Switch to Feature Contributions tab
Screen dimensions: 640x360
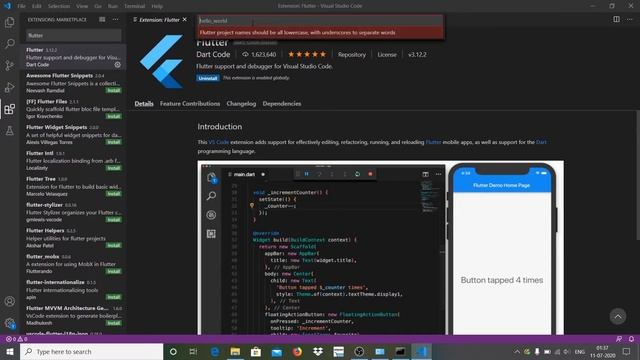[190, 104]
